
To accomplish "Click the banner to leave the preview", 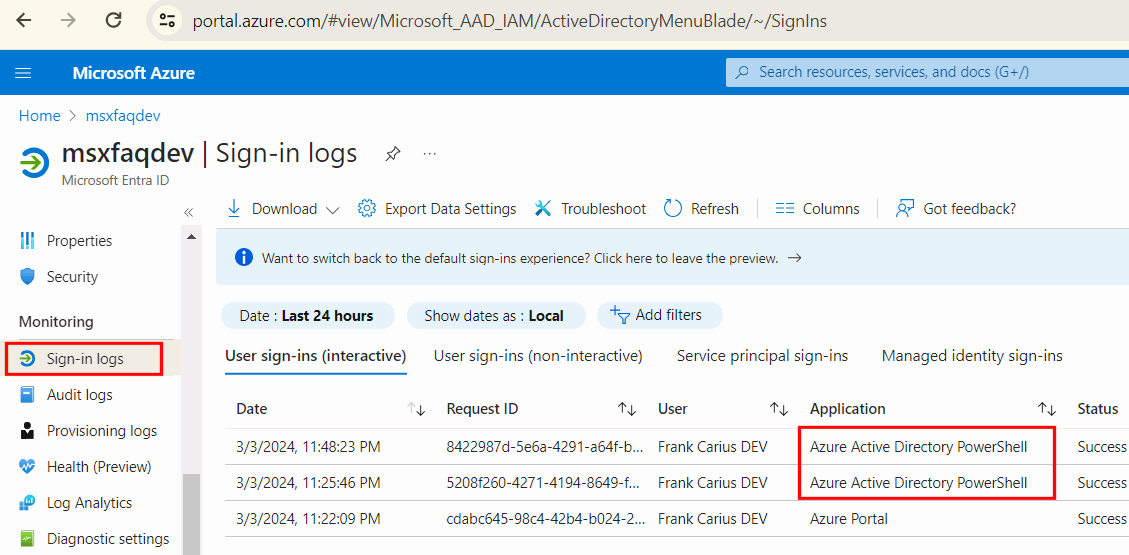I will click(520, 258).
